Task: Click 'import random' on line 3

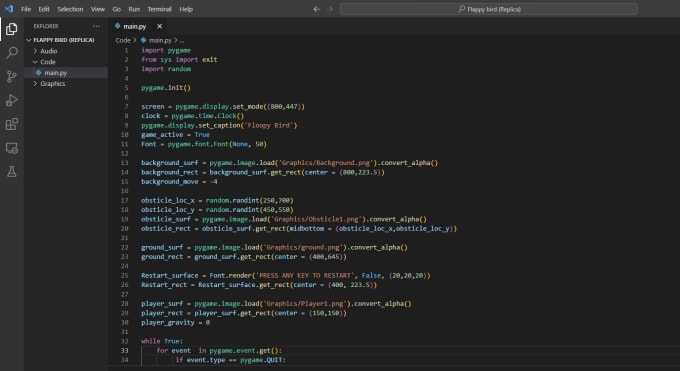Action: [166, 69]
